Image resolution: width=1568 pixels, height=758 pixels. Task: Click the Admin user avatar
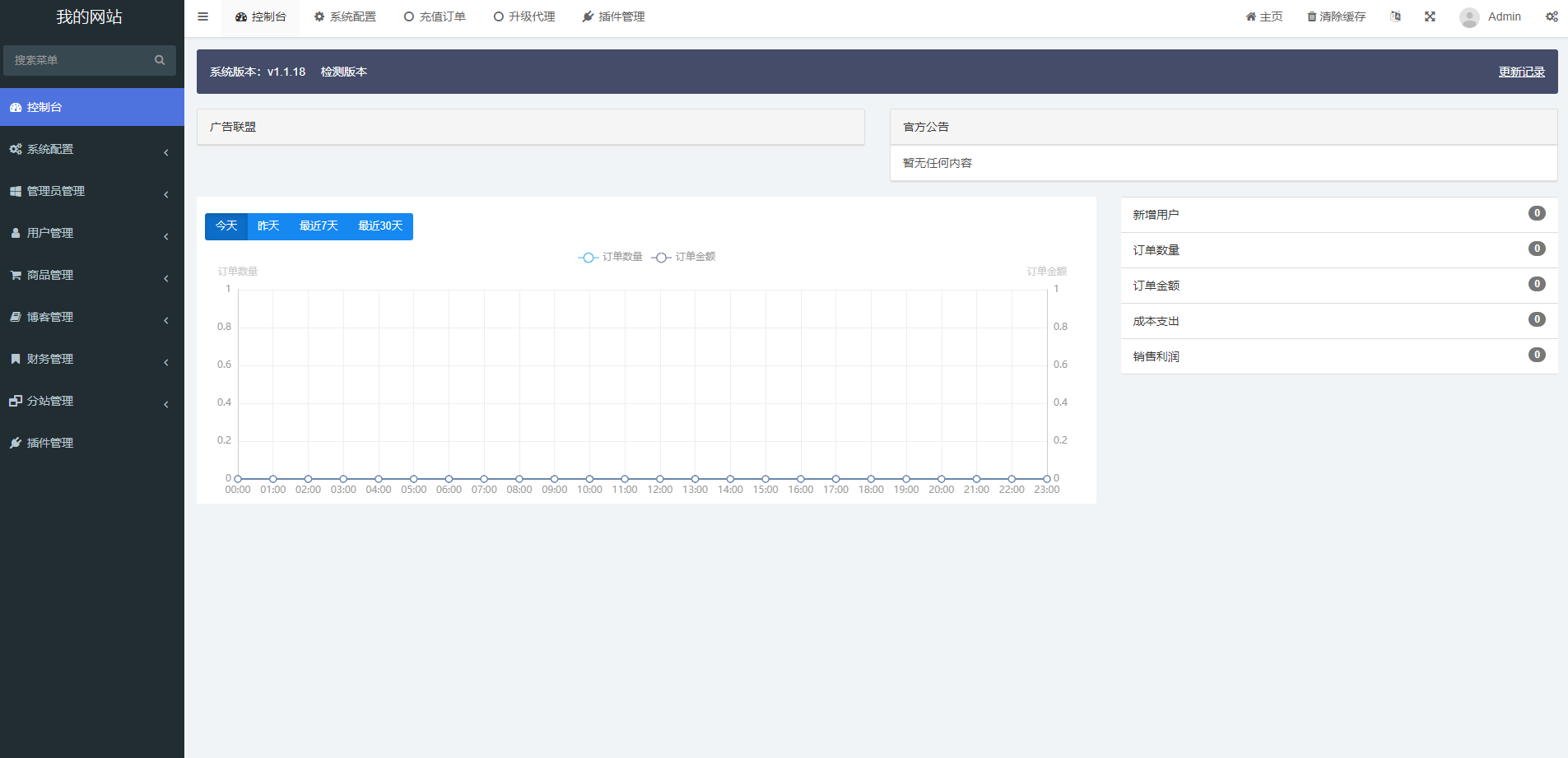click(x=1468, y=17)
